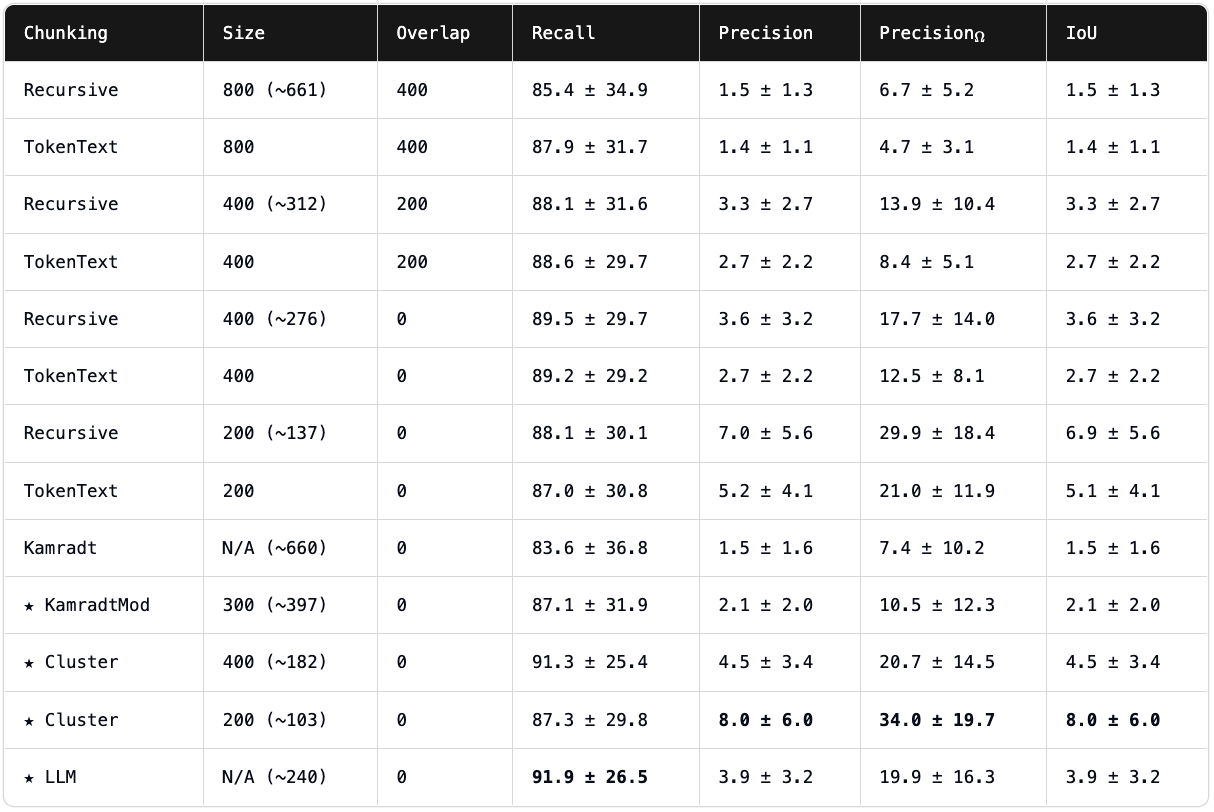1214x812 pixels.
Task: Select the 800 (~661) size cell
Action: [275, 90]
